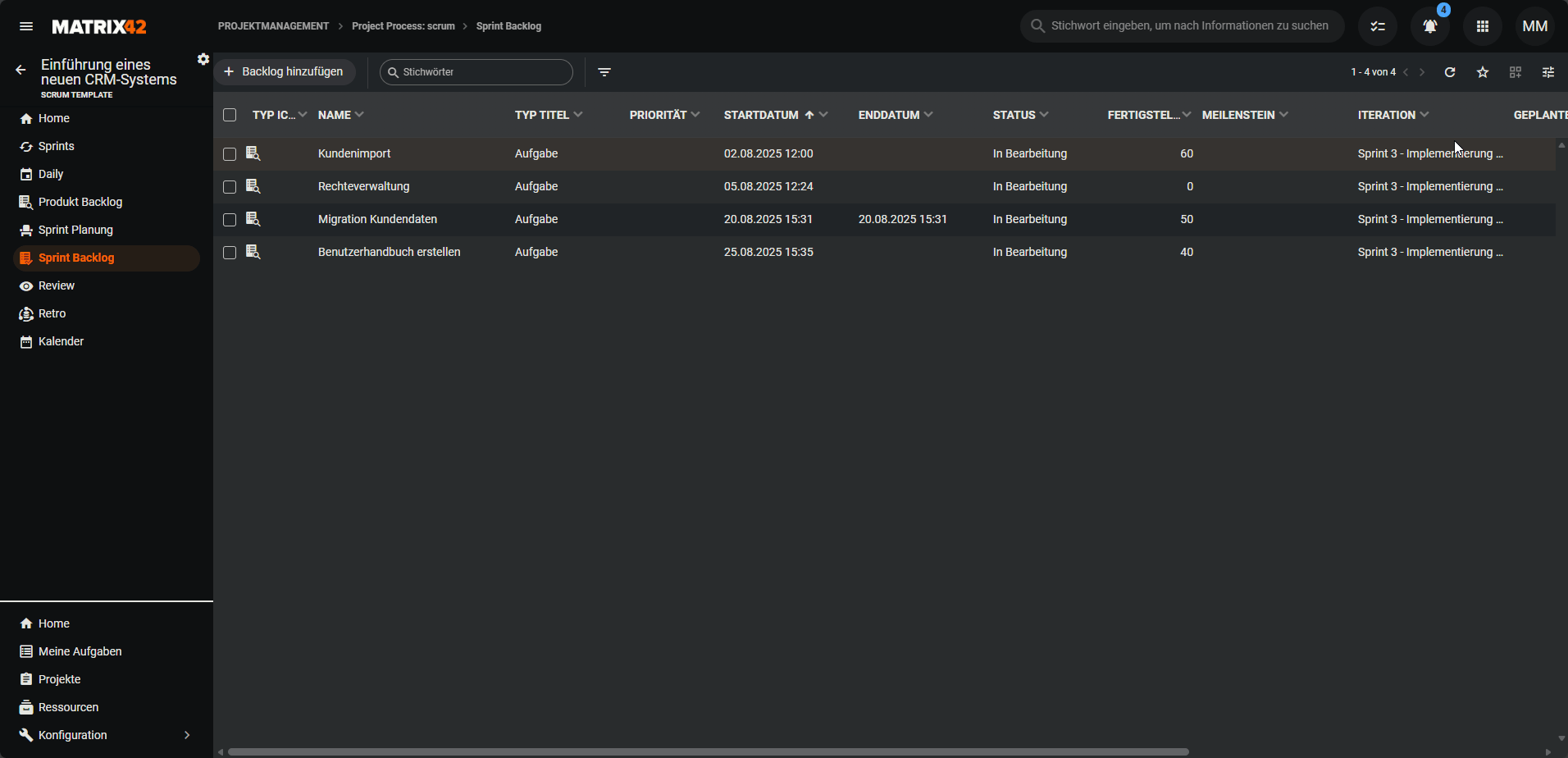1568x758 pixels.
Task: Tick the select-all header checkbox
Action: click(x=230, y=115)
